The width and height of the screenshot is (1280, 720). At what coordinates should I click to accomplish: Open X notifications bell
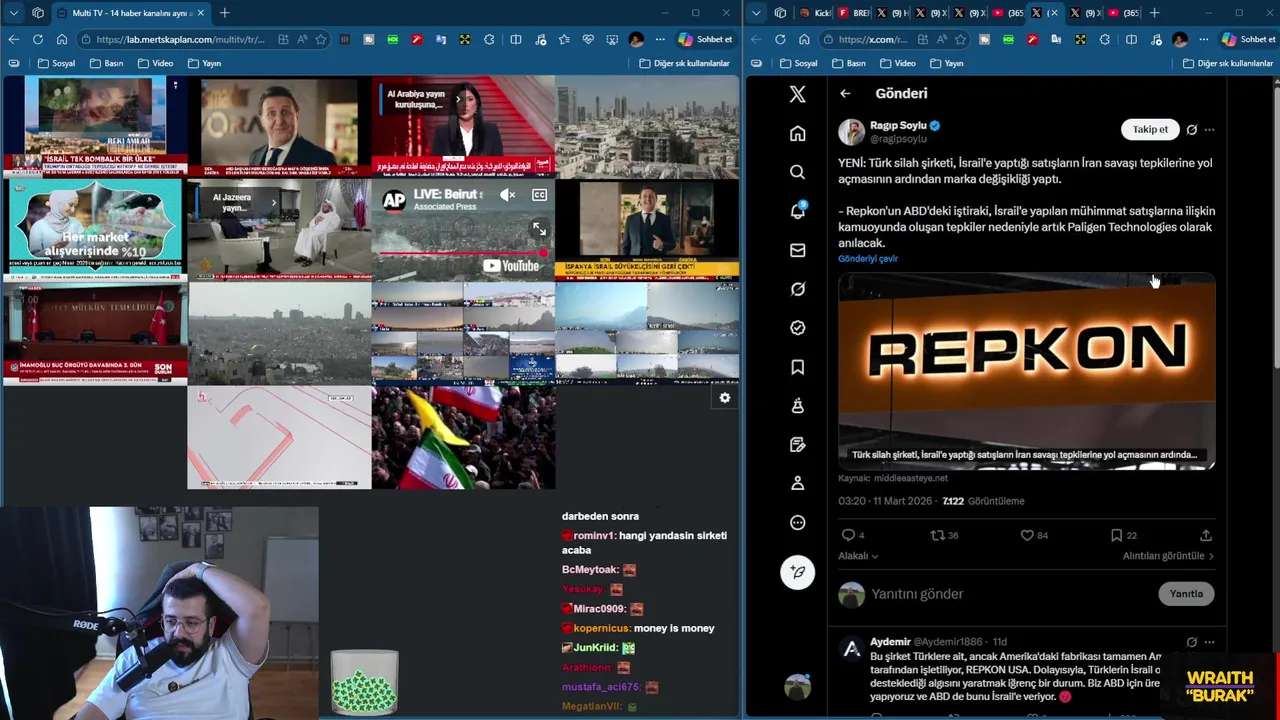pyautogui.click(x=797, y=211)
